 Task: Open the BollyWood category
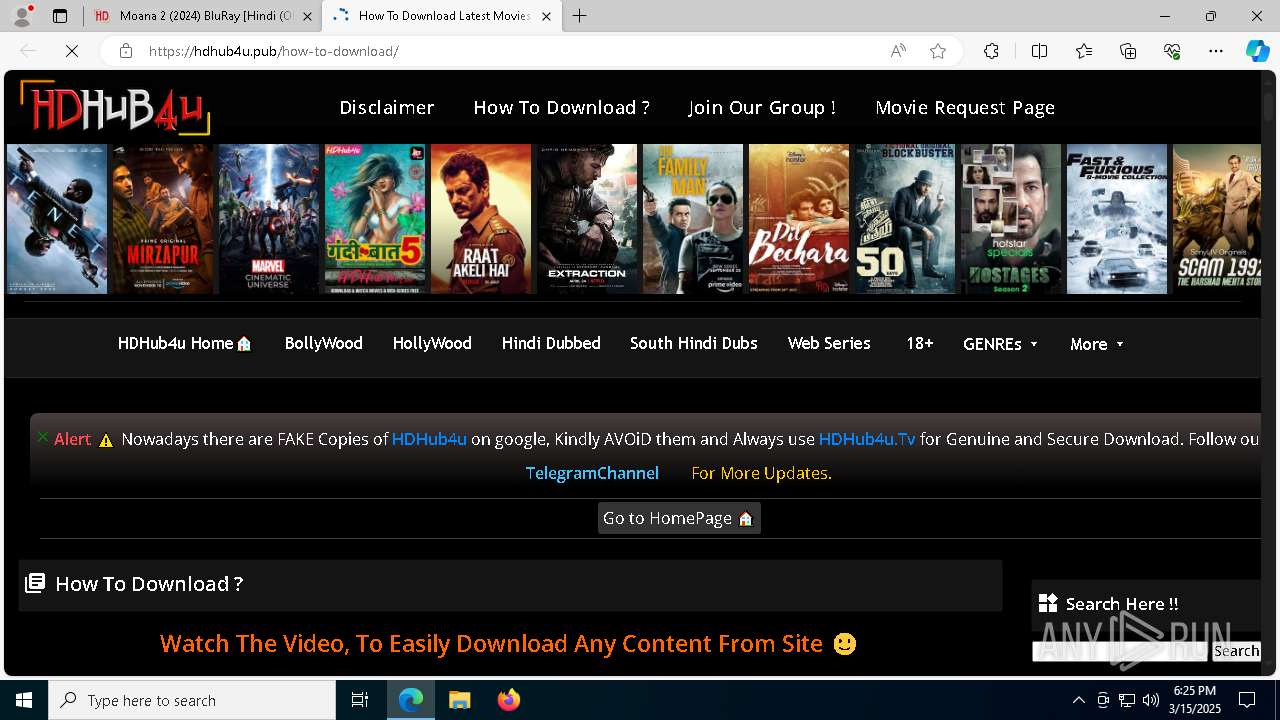point(324,343)
